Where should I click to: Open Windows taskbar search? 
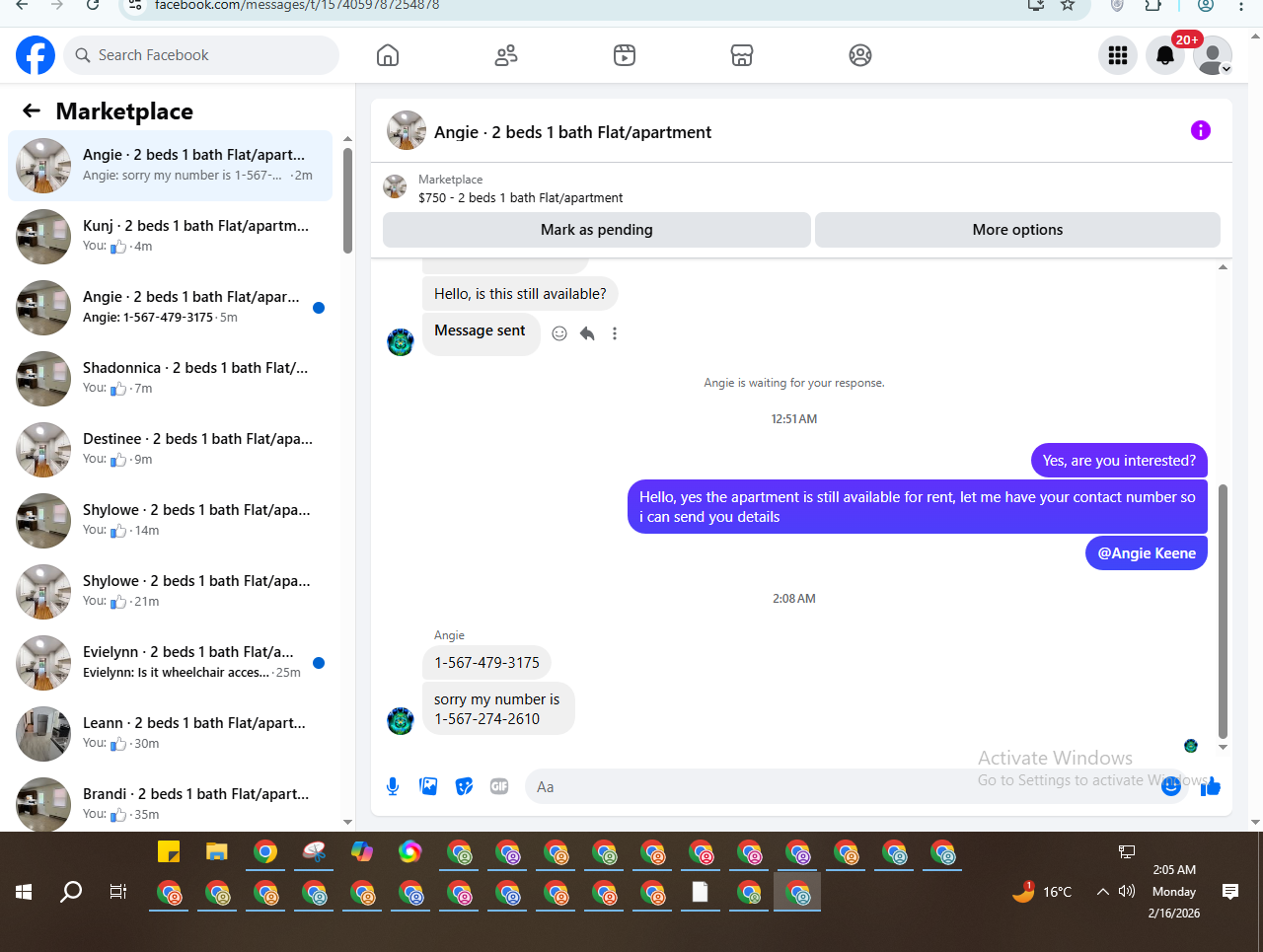pos(71,892)
